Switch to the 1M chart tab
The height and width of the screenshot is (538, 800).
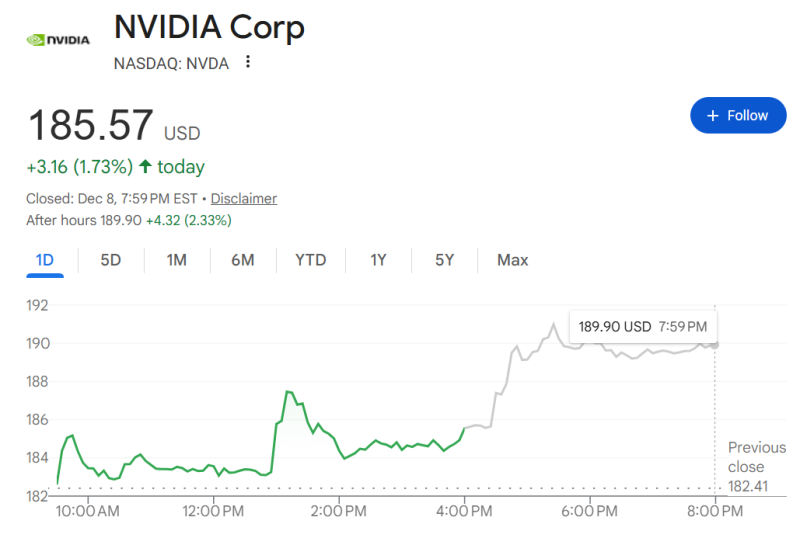(x=177, y=260)
